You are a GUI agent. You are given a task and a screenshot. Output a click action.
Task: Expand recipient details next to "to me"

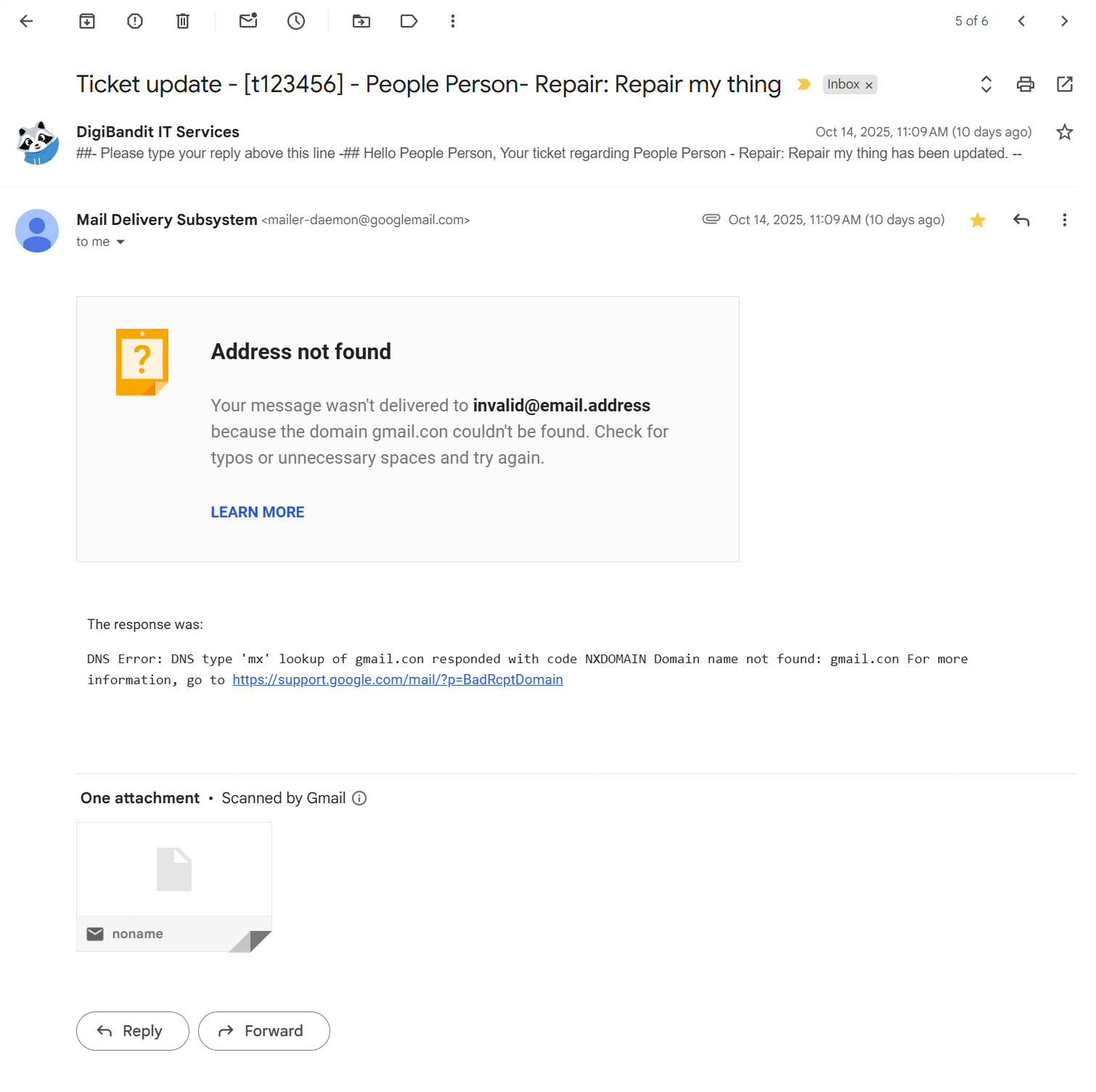tap(120, 242)
